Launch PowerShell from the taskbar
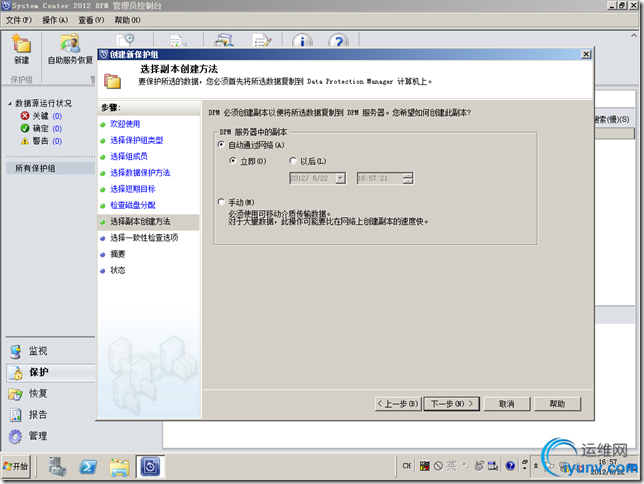Screen dimensions: 644x484 click(88, 467)
